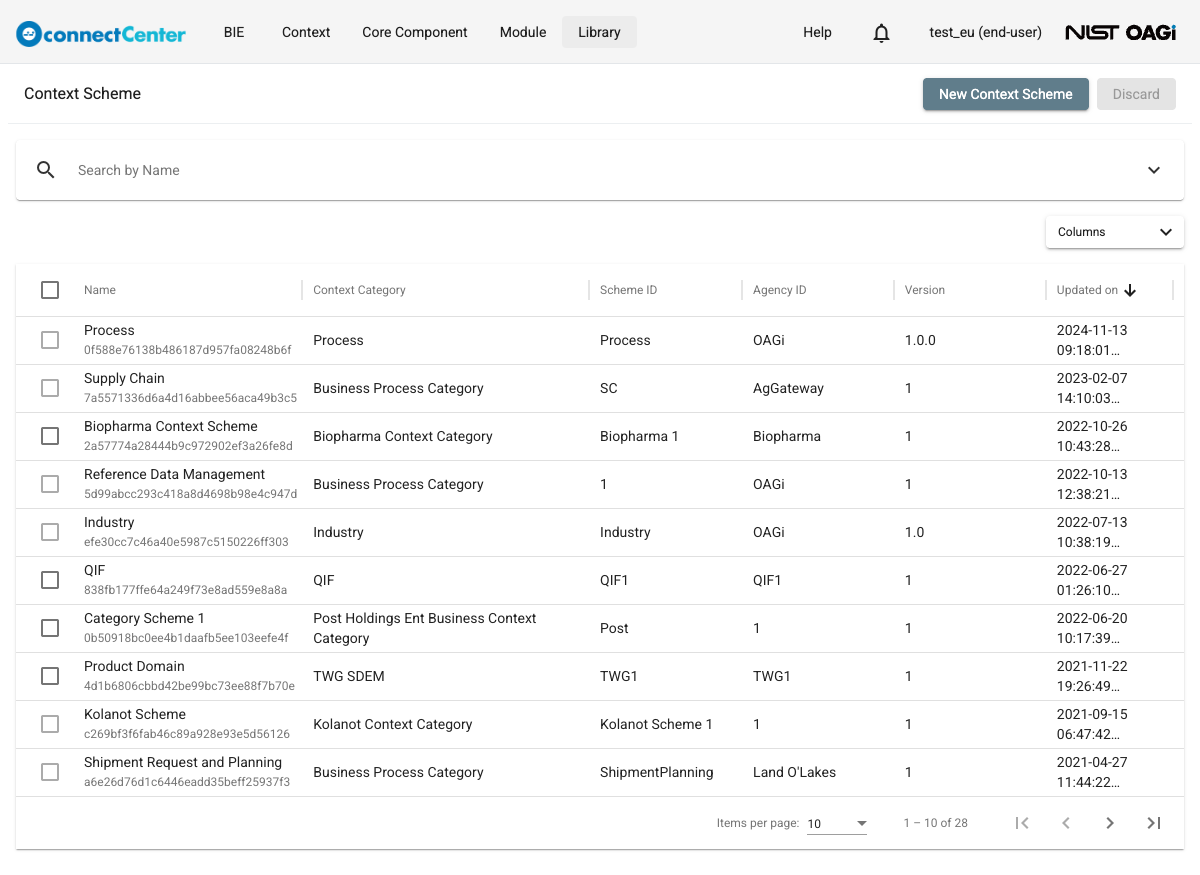This screenshot has height=875, width=1200.
Task: Go to the first page of results
Action: (1022, 823)
